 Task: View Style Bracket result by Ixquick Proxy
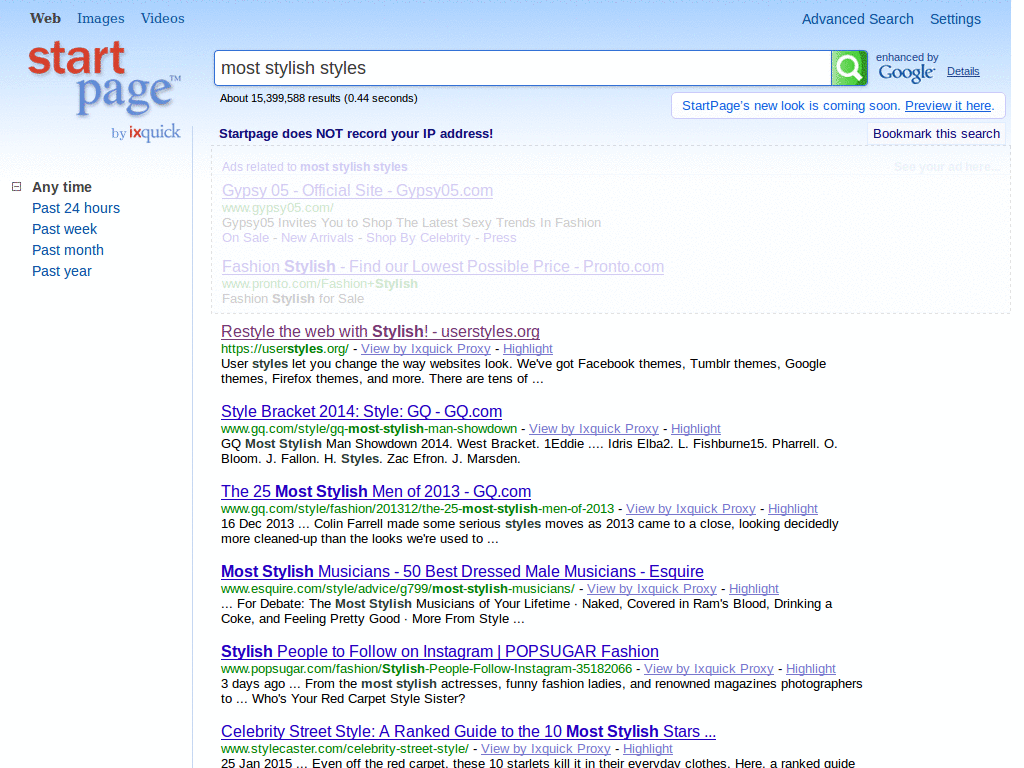[594, 428]
